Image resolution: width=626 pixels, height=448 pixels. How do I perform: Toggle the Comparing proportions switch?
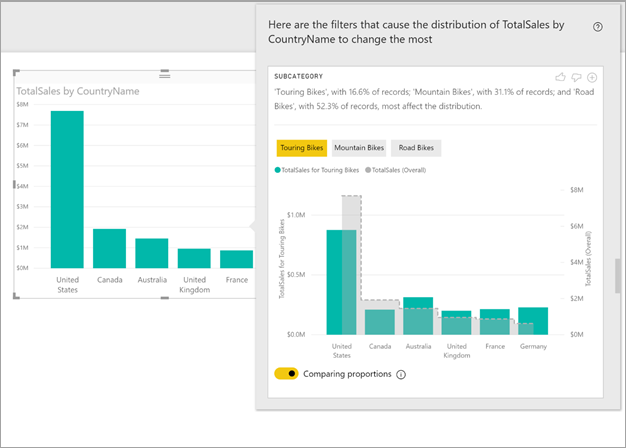point(286,374)
